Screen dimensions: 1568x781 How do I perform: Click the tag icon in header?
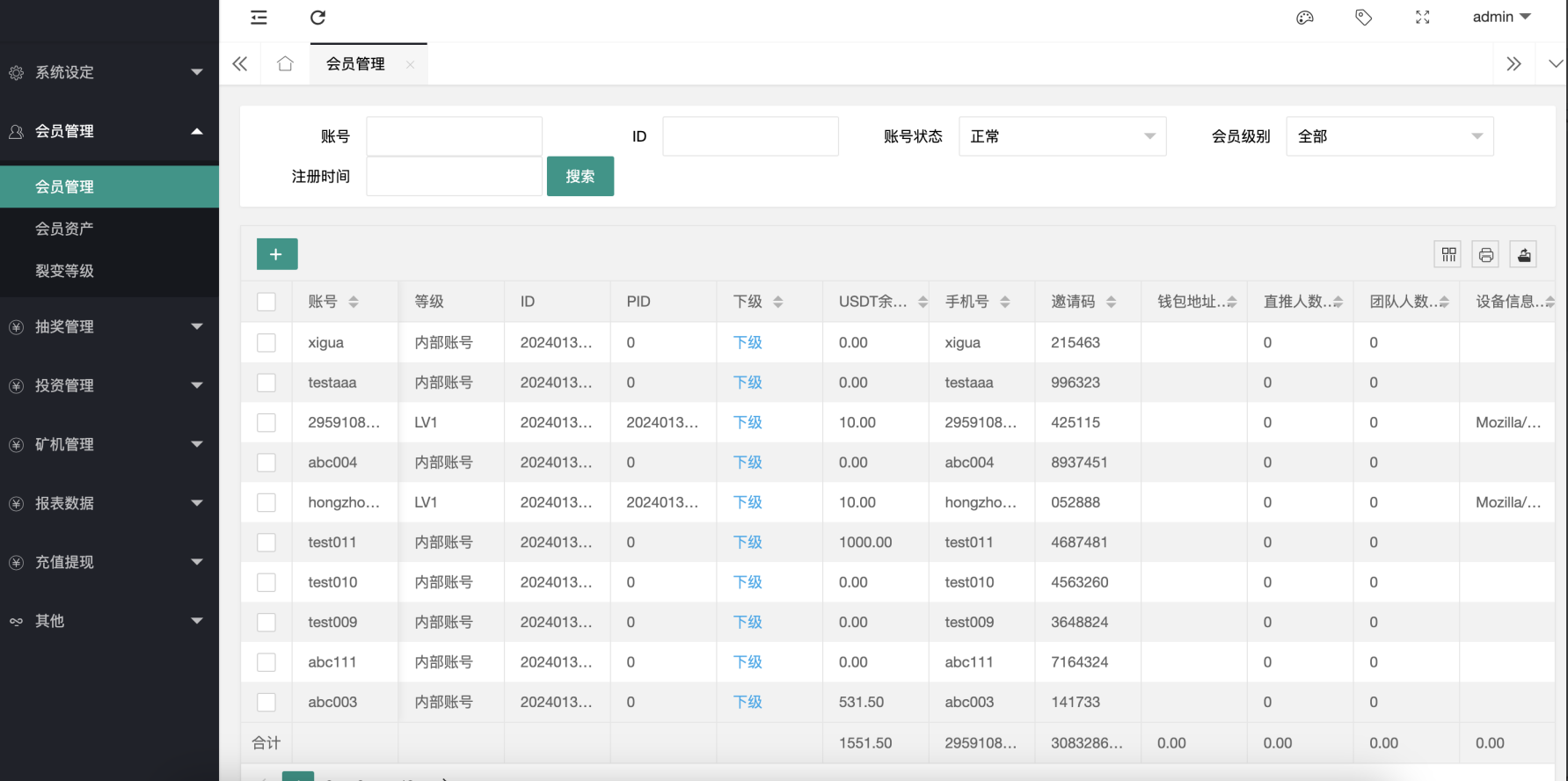click(1363, 18)
